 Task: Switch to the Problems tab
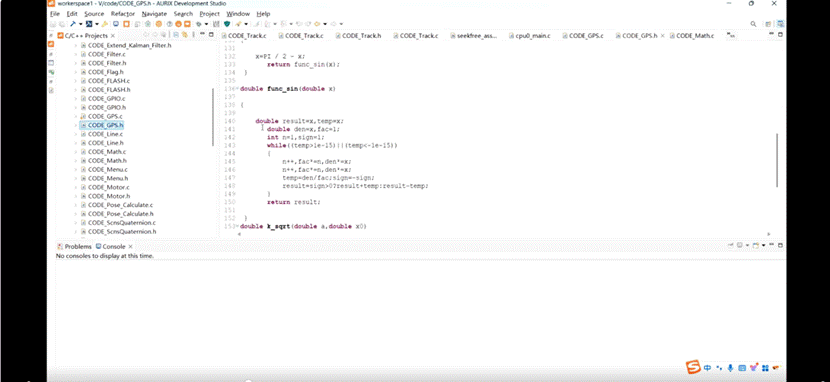coord(75,247)
